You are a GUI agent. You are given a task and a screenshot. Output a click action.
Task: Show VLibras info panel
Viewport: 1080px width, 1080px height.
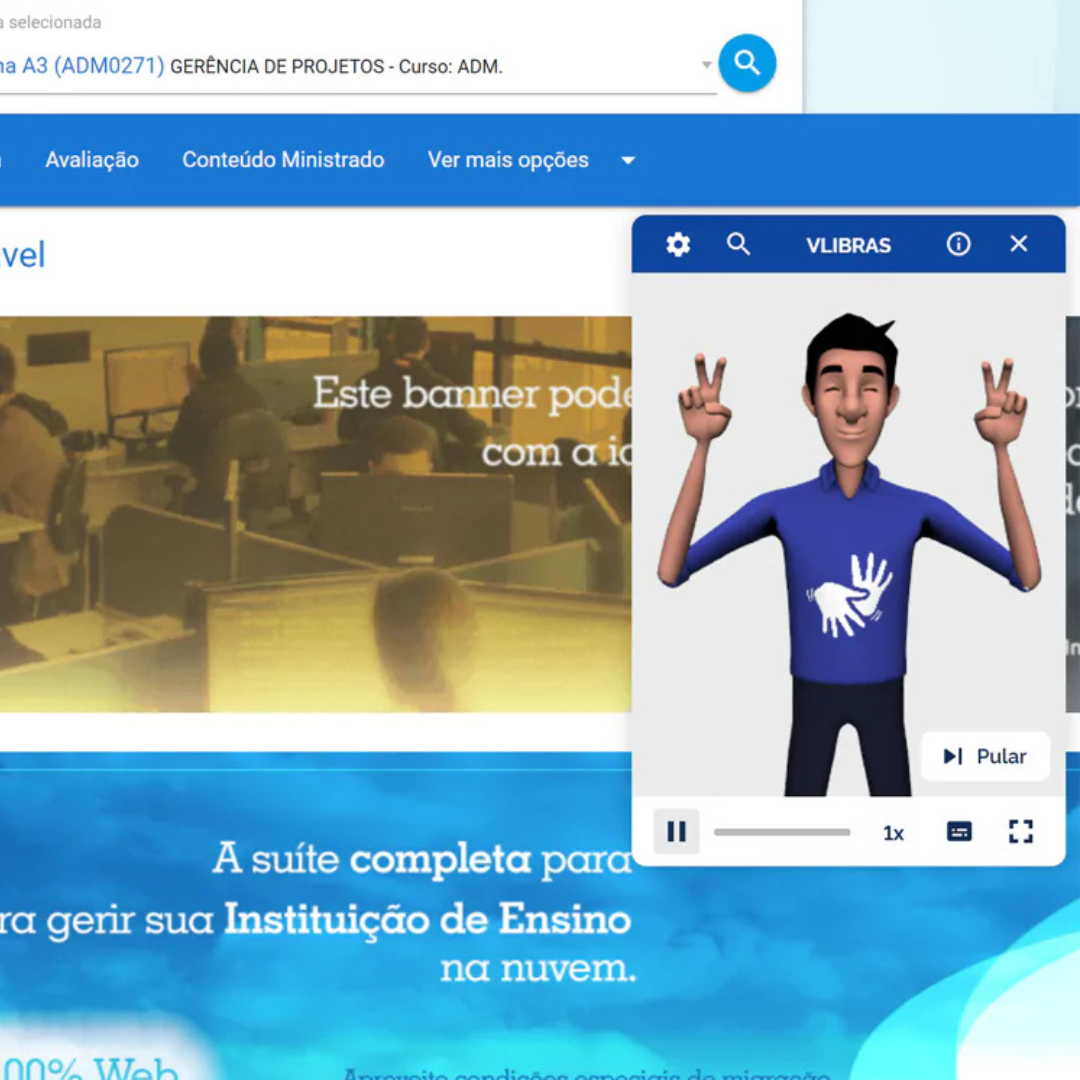coord(958,244)
